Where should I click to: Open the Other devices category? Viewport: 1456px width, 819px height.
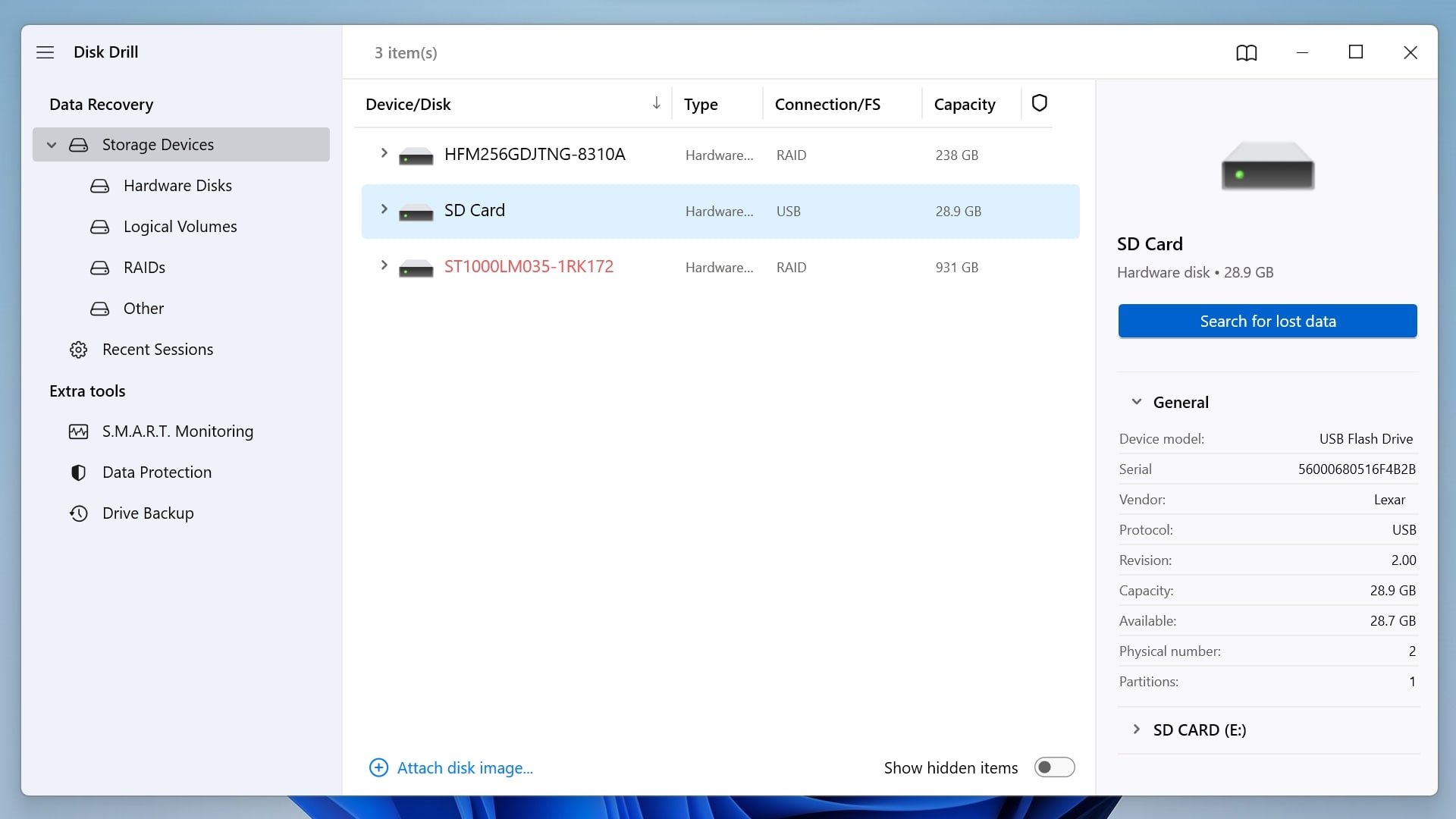pos(143,309)
